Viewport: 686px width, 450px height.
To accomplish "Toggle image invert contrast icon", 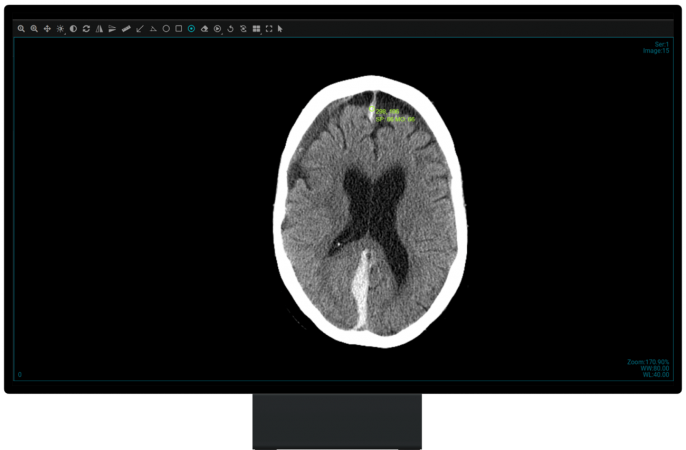I will (73, 29).
